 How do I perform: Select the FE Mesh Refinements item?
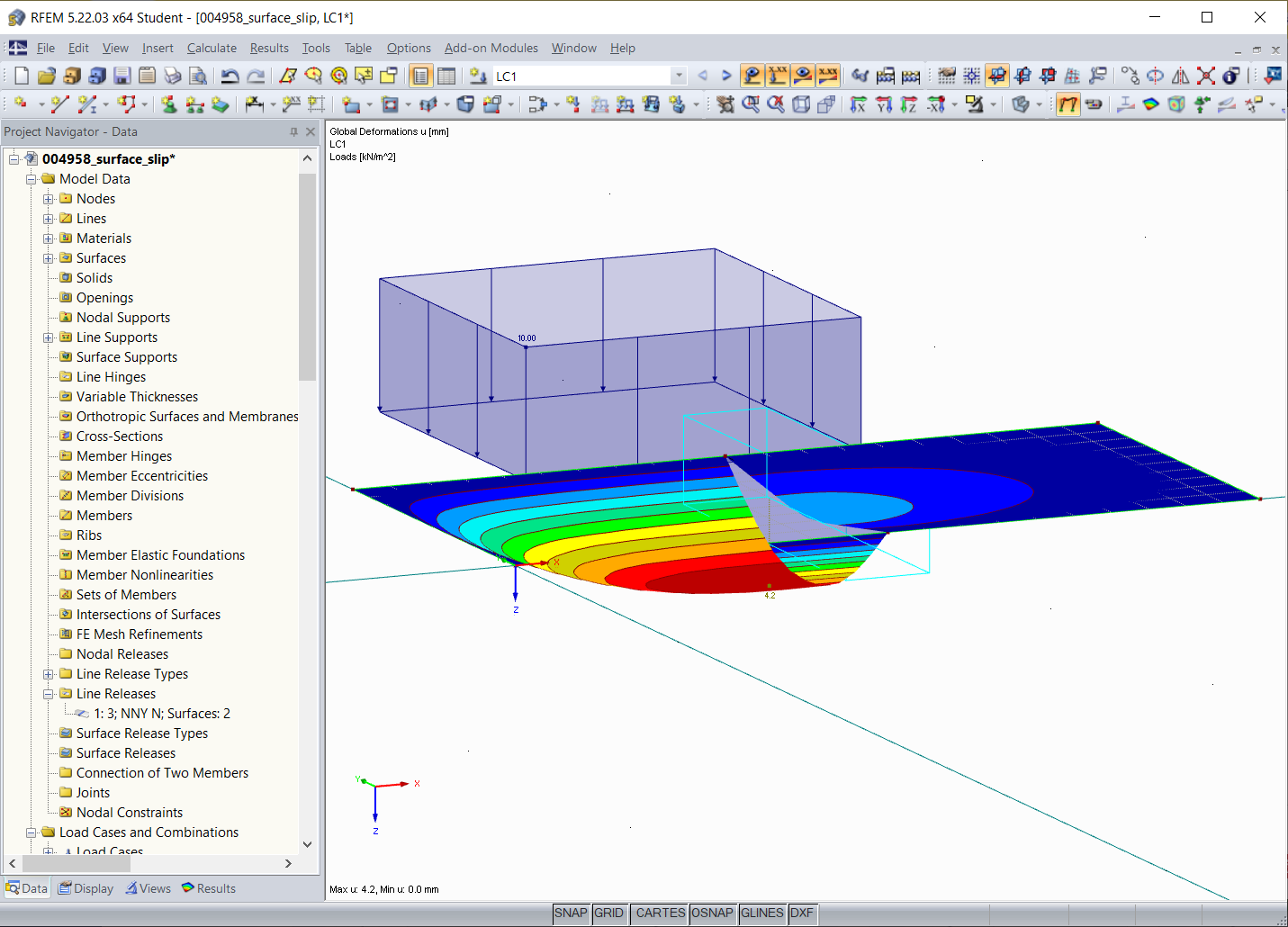tap(140, 634)
